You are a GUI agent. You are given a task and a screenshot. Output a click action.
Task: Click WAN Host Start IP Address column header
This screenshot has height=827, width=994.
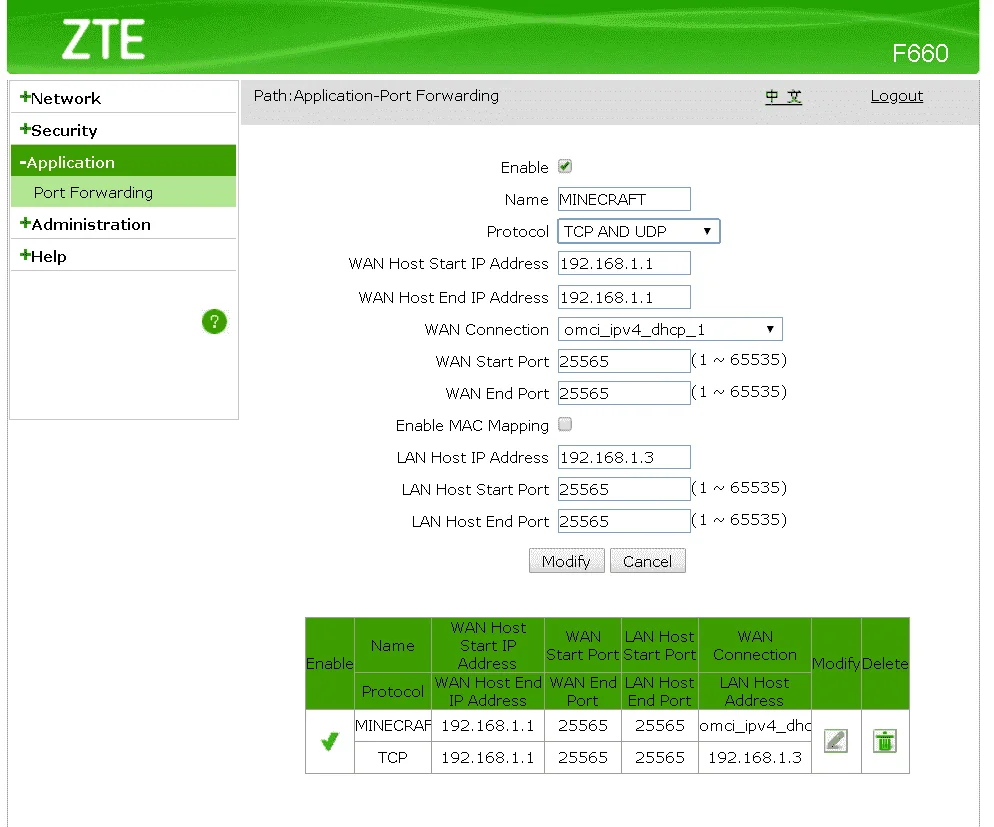click(x=487, y=645)
